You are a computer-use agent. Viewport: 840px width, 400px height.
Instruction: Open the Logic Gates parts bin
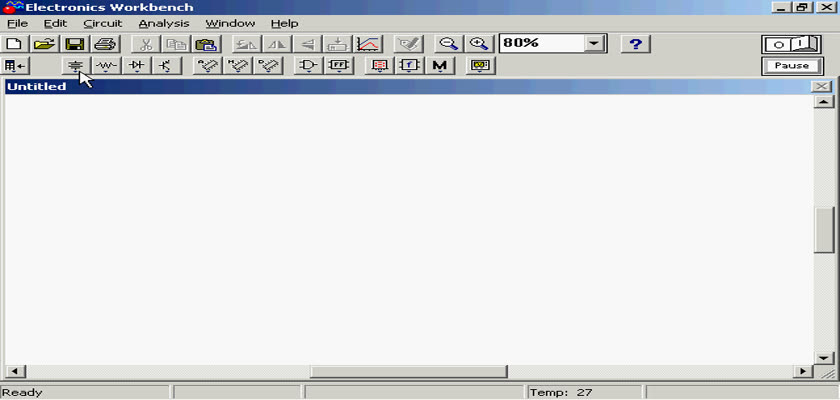[309, 66]
